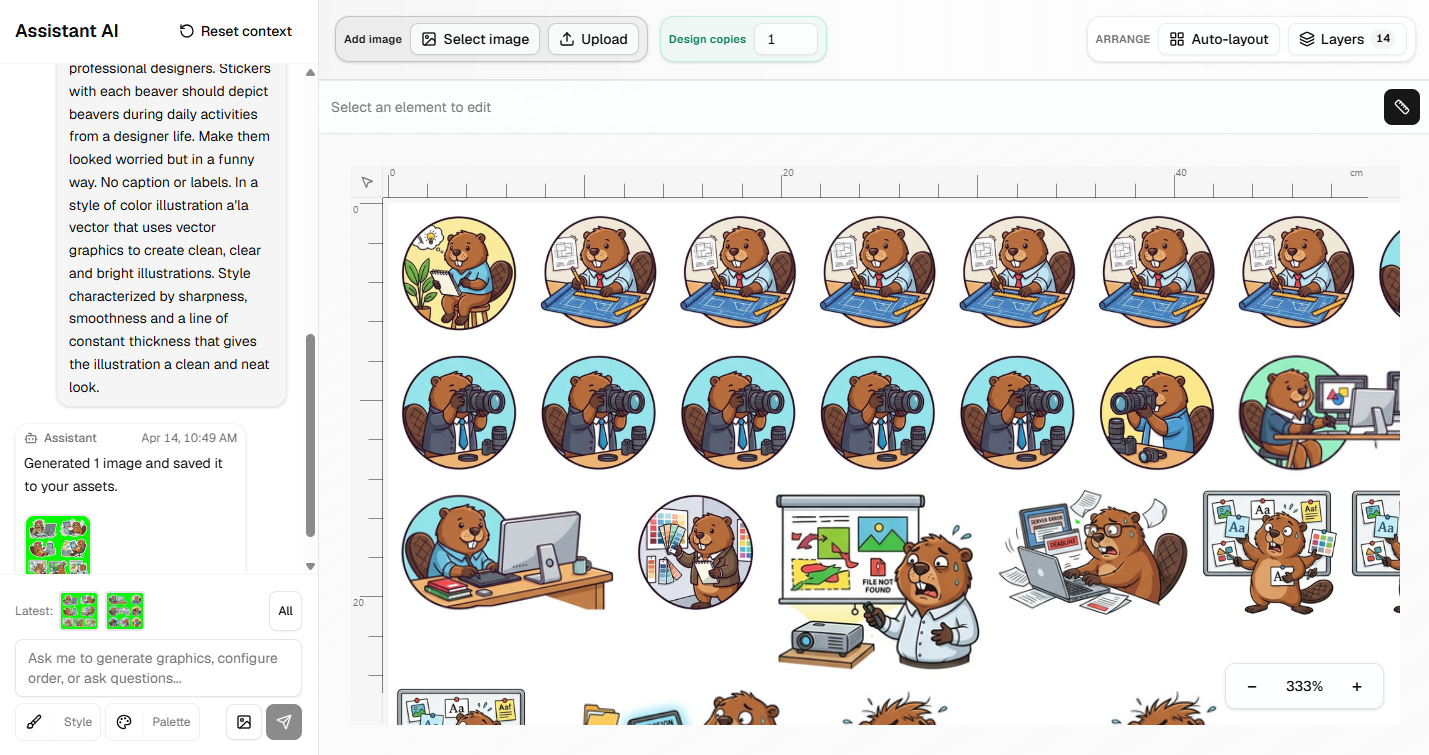Open the Style brush options
The image size is (1429, 755).
tap(58, 722)
